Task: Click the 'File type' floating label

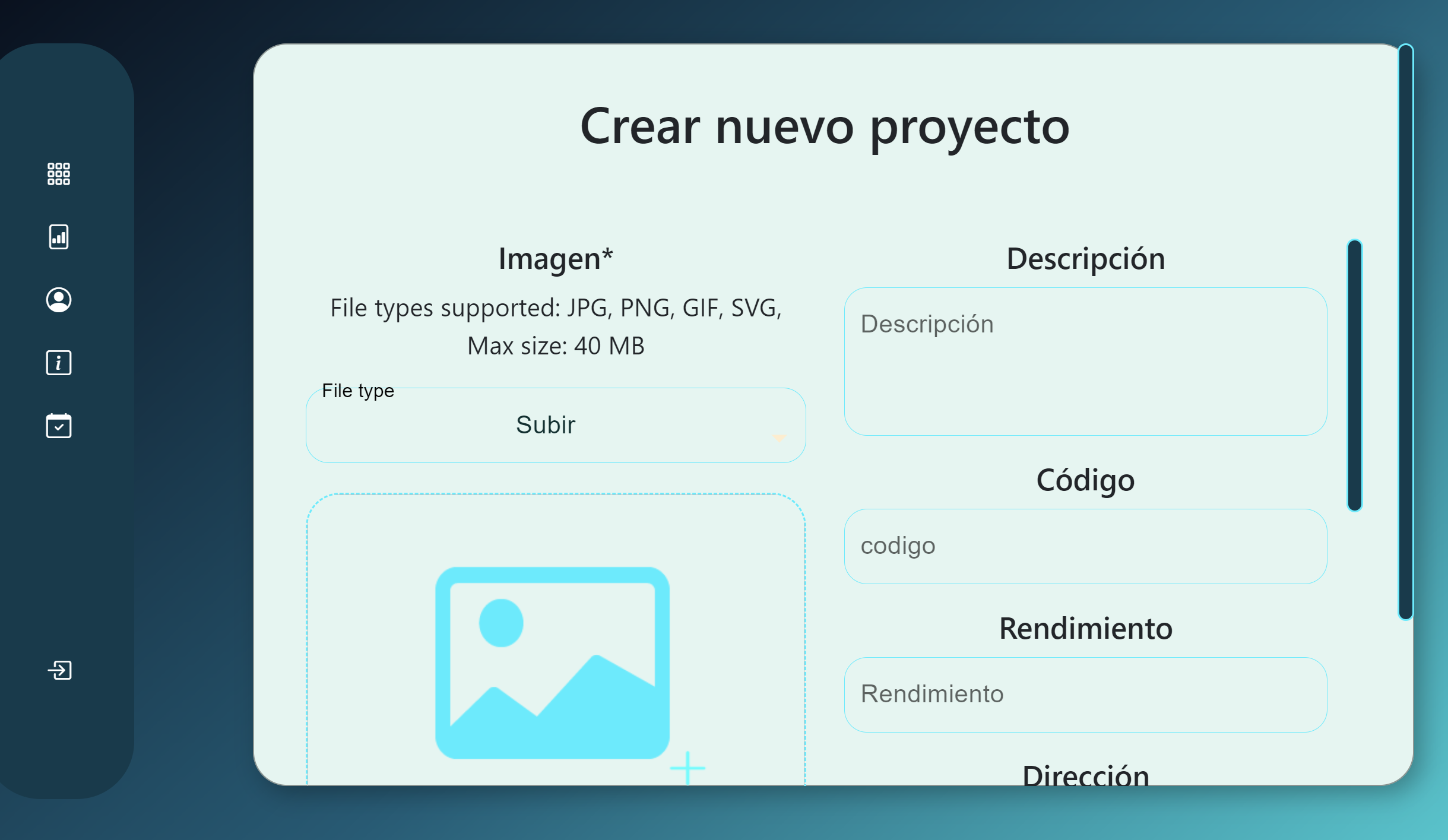Action: point(358,391)
